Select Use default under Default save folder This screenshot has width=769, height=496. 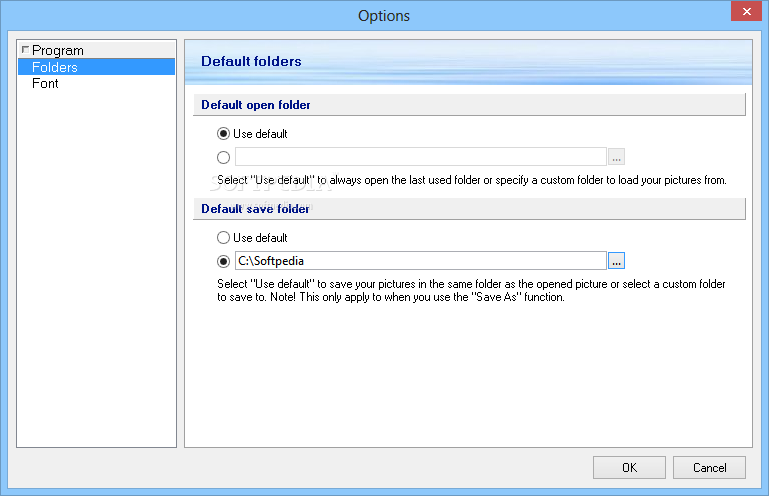point(223,237)
